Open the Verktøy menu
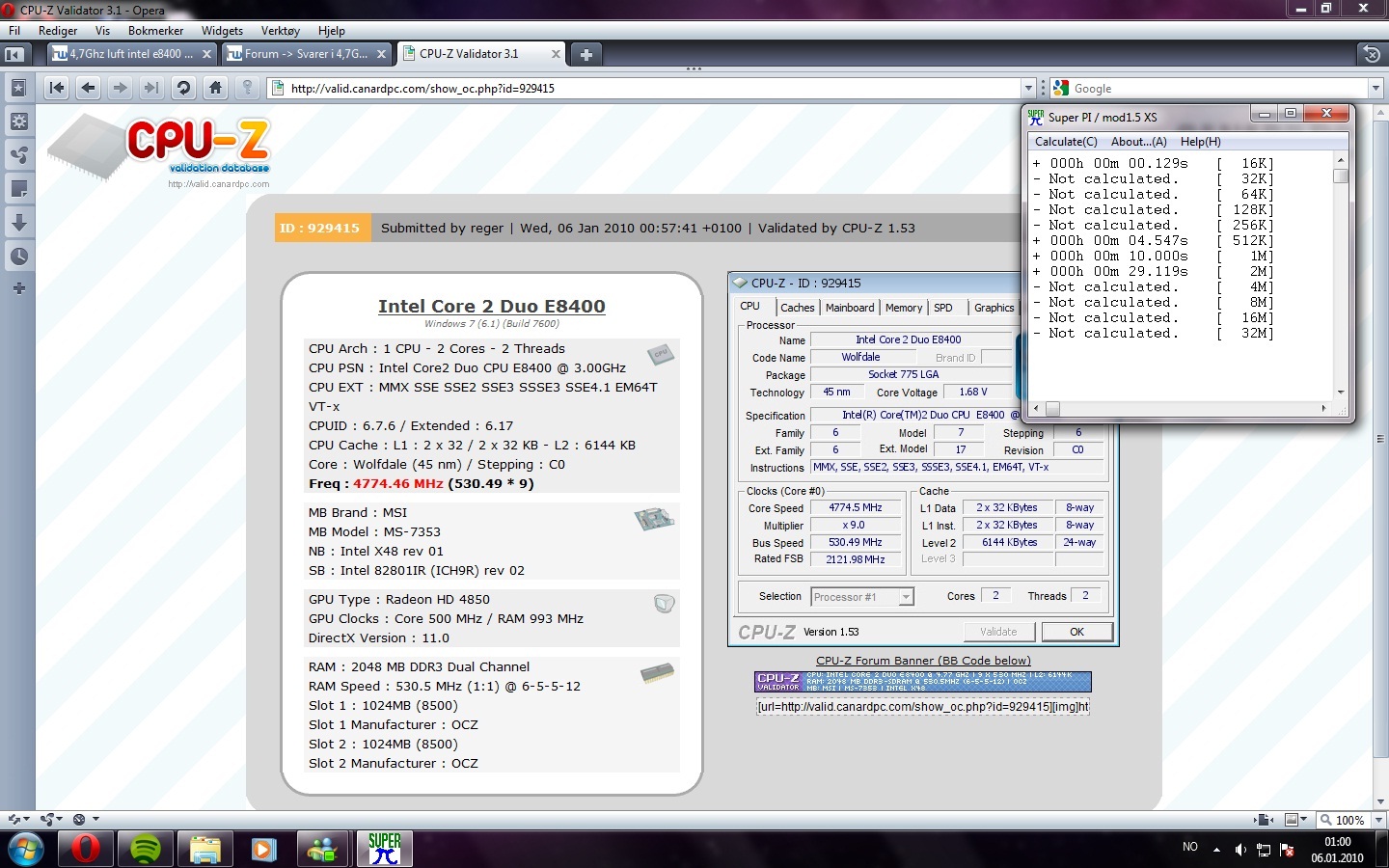This screenshot has width=1389, height=868. (x=281, y=31)
